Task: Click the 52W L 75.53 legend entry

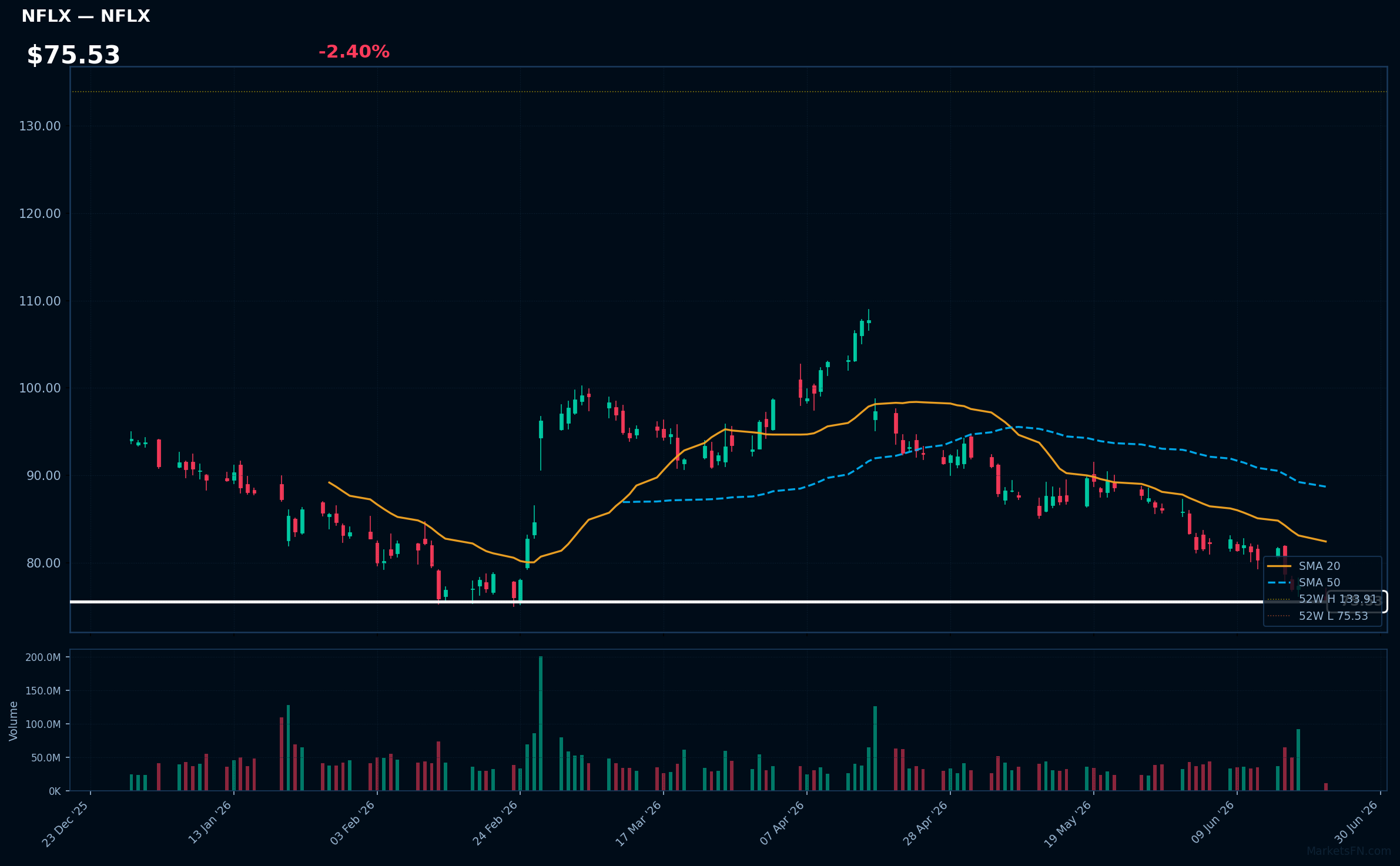Action: [1318, 616]
